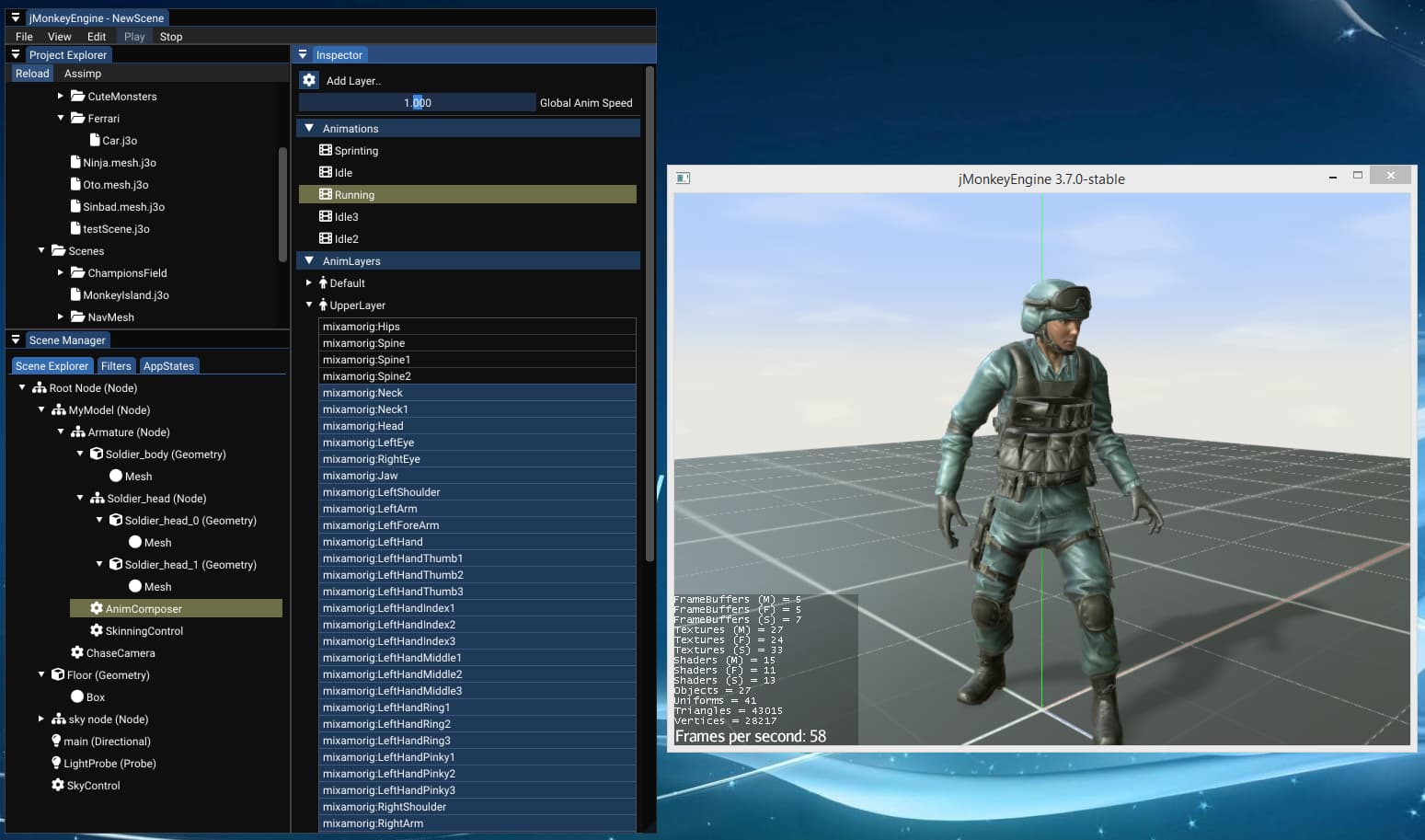Click the Soldier_head node icon

[98, 498]
